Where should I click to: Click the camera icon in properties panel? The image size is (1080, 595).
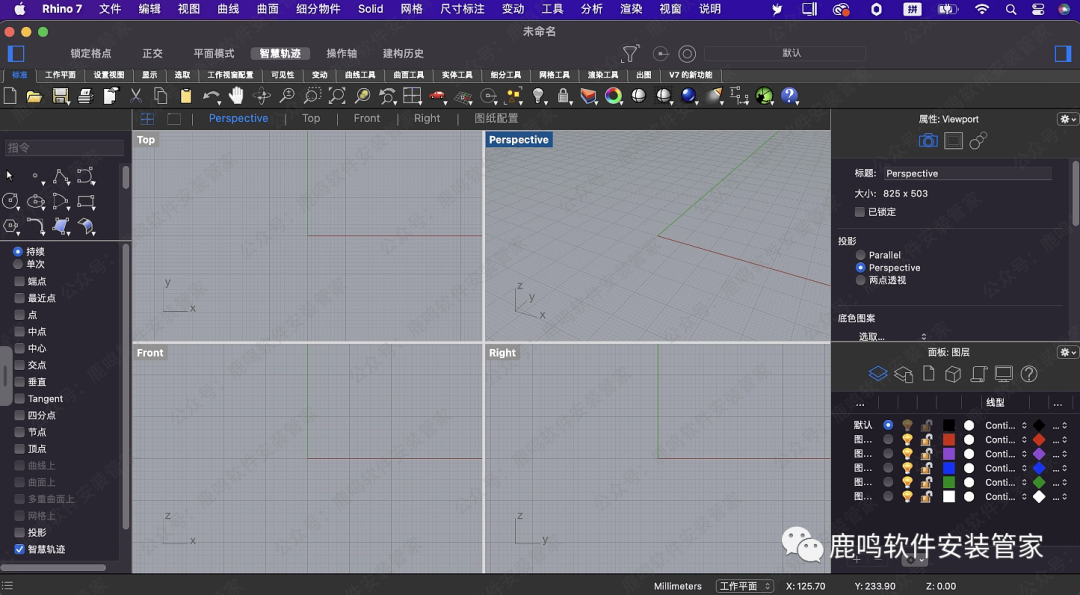(928, 141)
